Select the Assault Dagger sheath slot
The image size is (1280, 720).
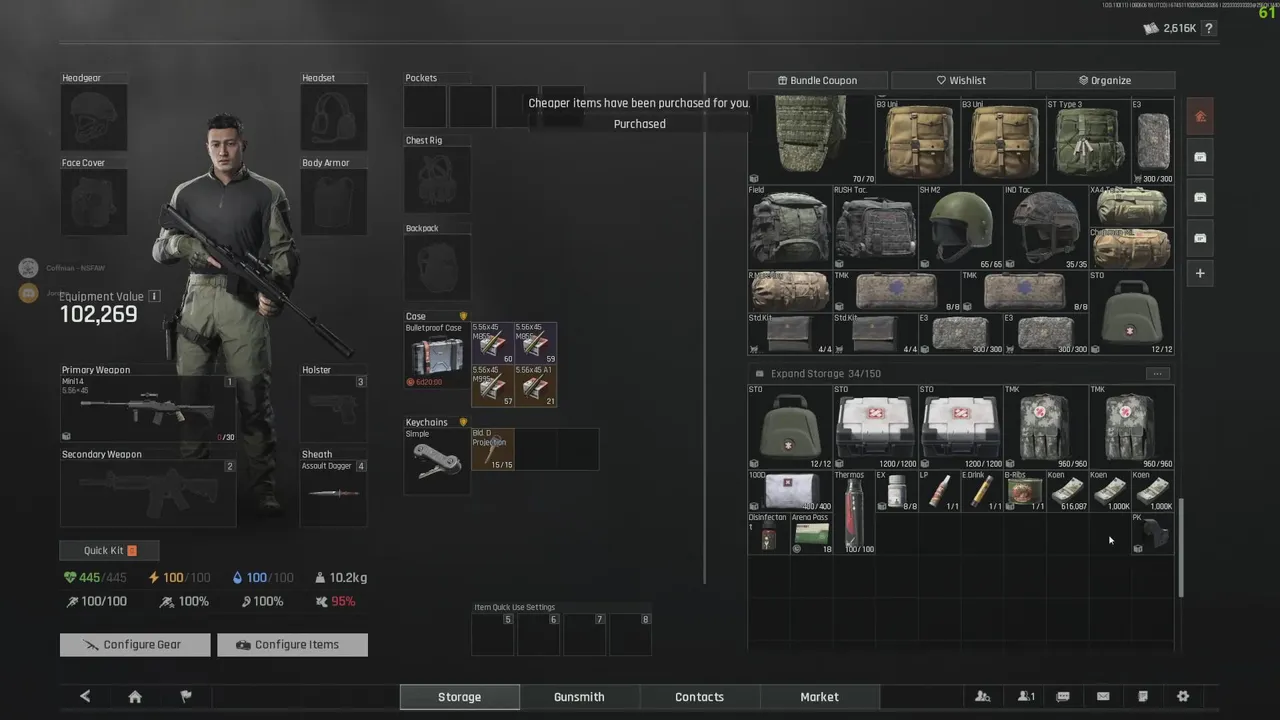click(335, 493)
